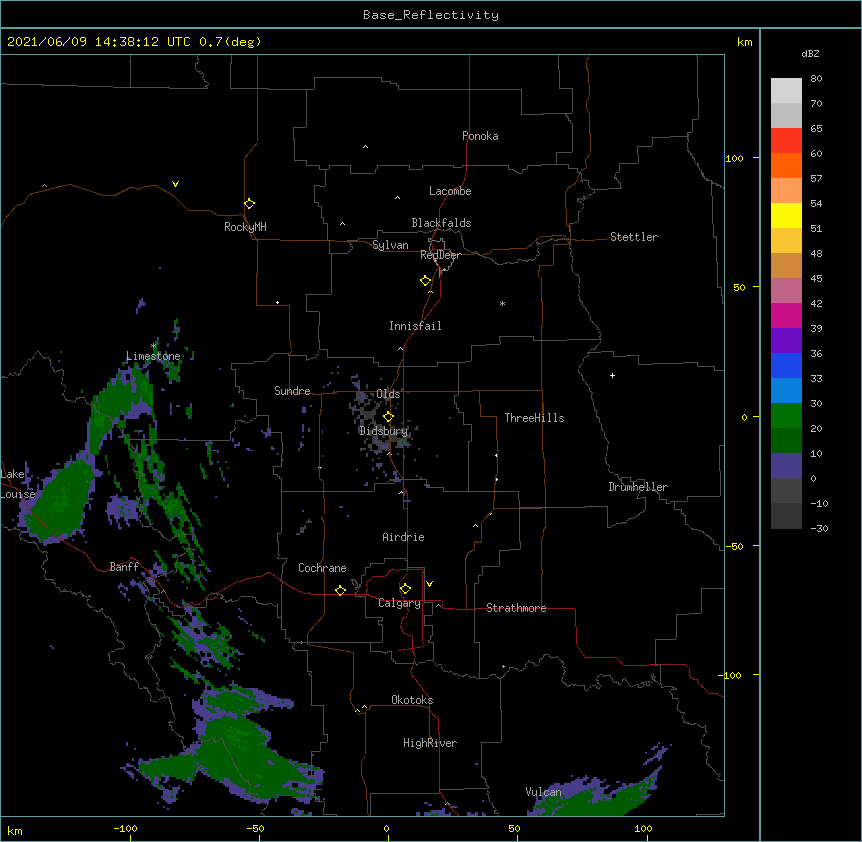The height and width of the screenshot is (842, 862).
Task: Click the Base_Reflectivity title text
Action: point(431,15)
